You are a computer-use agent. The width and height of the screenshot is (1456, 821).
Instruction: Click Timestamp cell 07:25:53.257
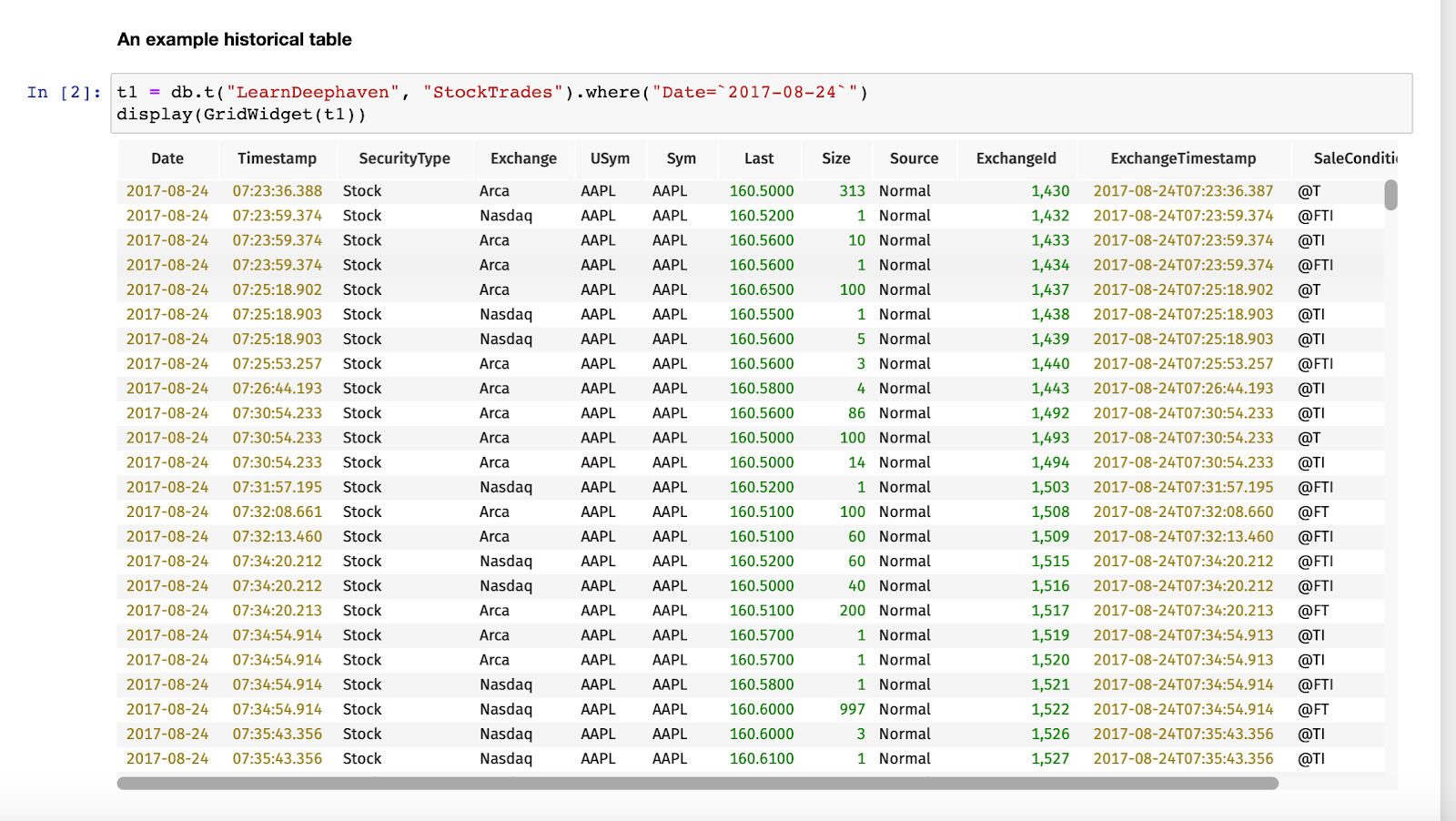[277, 363]
